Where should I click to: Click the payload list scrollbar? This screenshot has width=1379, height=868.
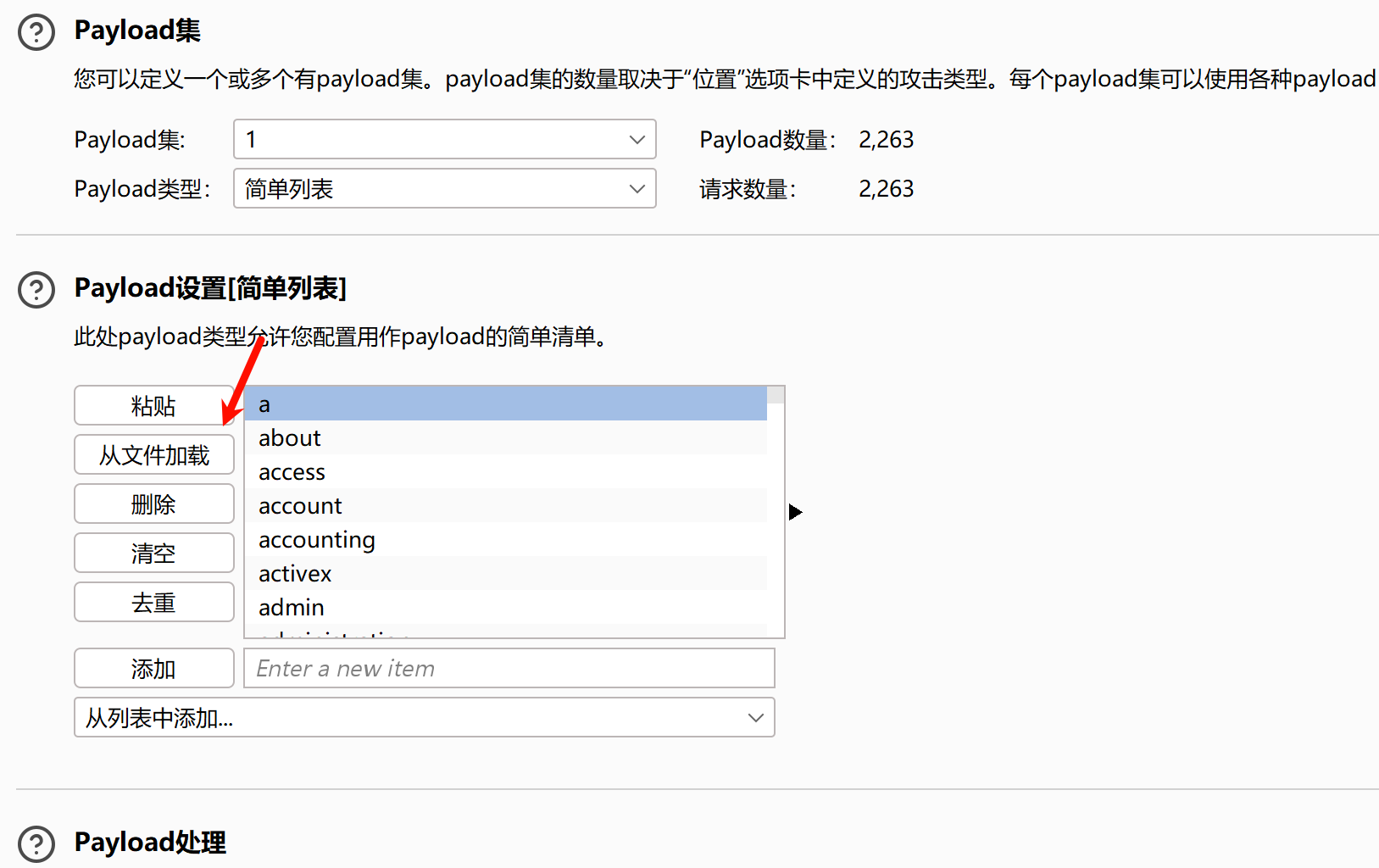[776, 395]
